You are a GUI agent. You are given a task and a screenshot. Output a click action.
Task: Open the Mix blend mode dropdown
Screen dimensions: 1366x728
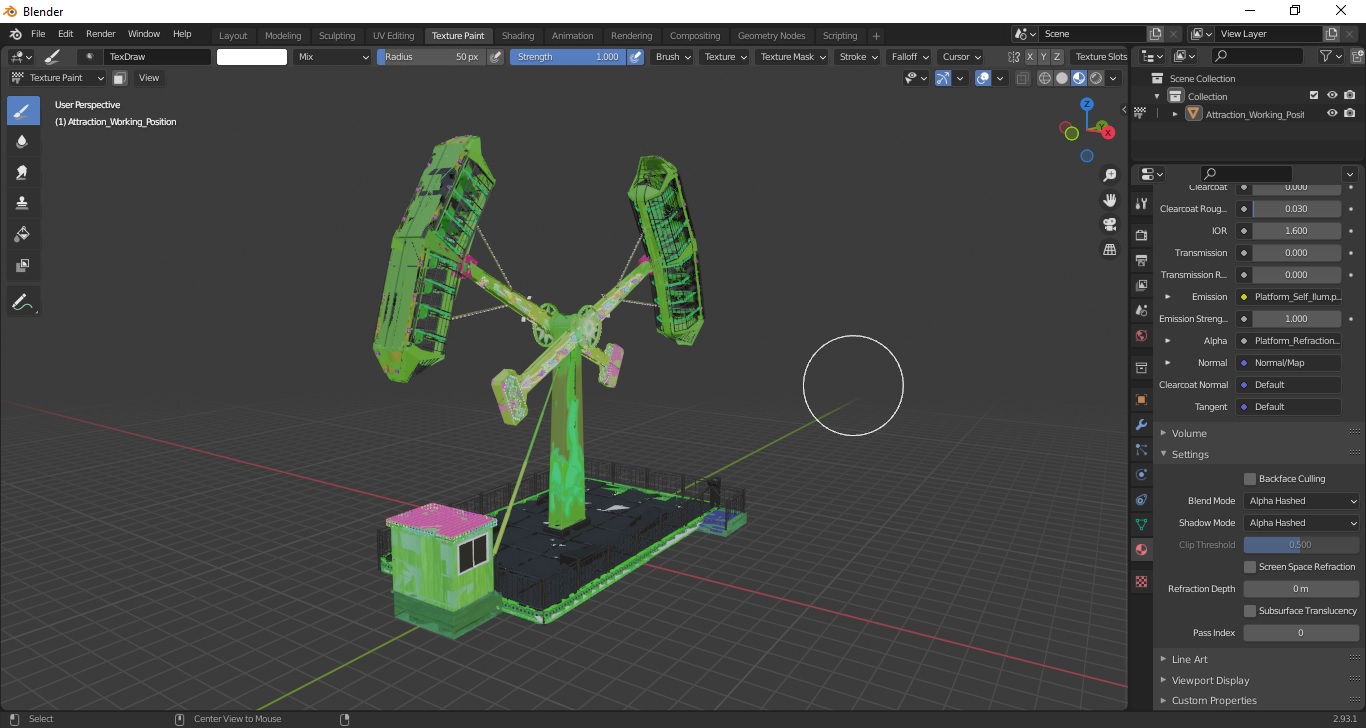point(333,57)
